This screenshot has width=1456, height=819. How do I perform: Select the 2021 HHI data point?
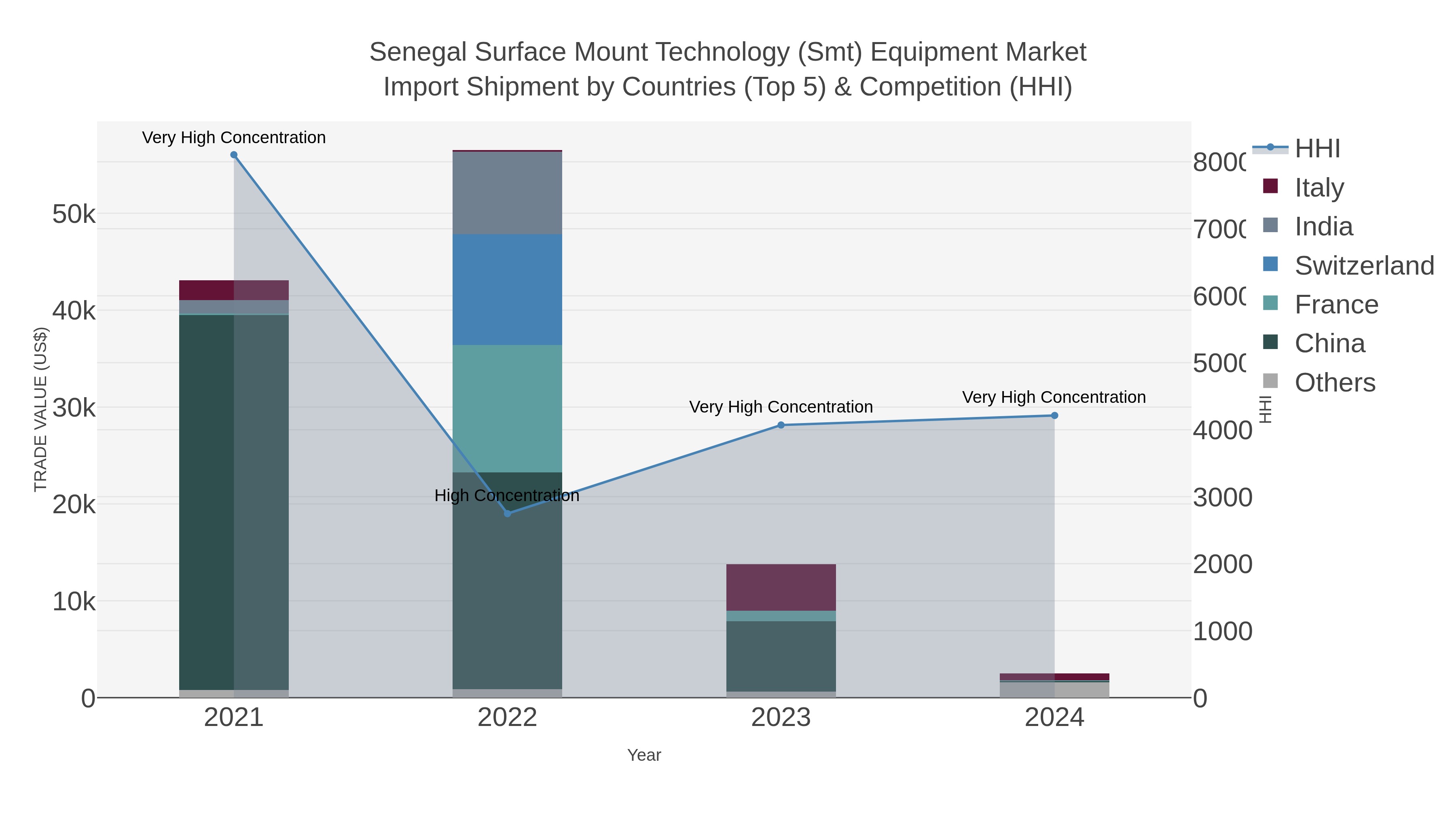(x=234, y=155)
